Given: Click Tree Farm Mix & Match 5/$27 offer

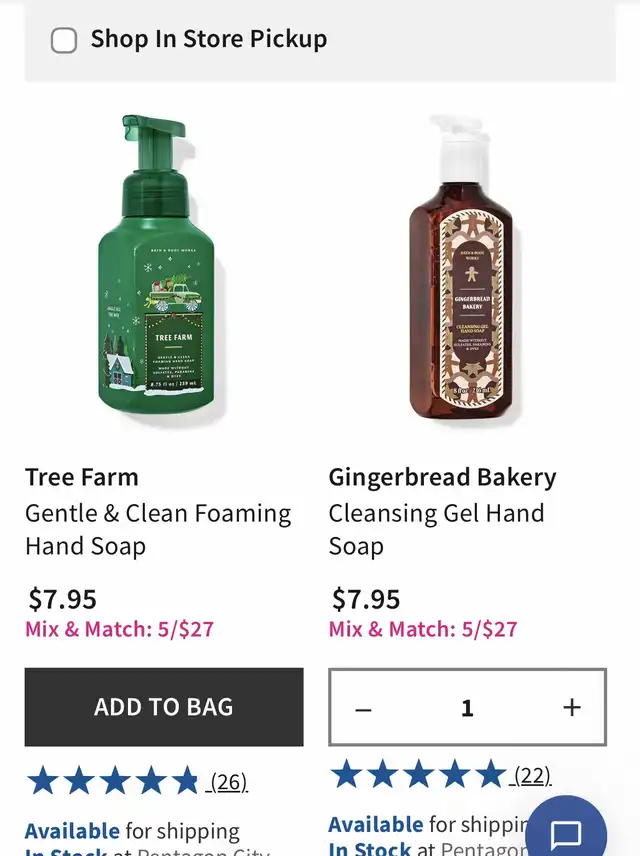Looking at the screenshot, I should click(119, 629).
